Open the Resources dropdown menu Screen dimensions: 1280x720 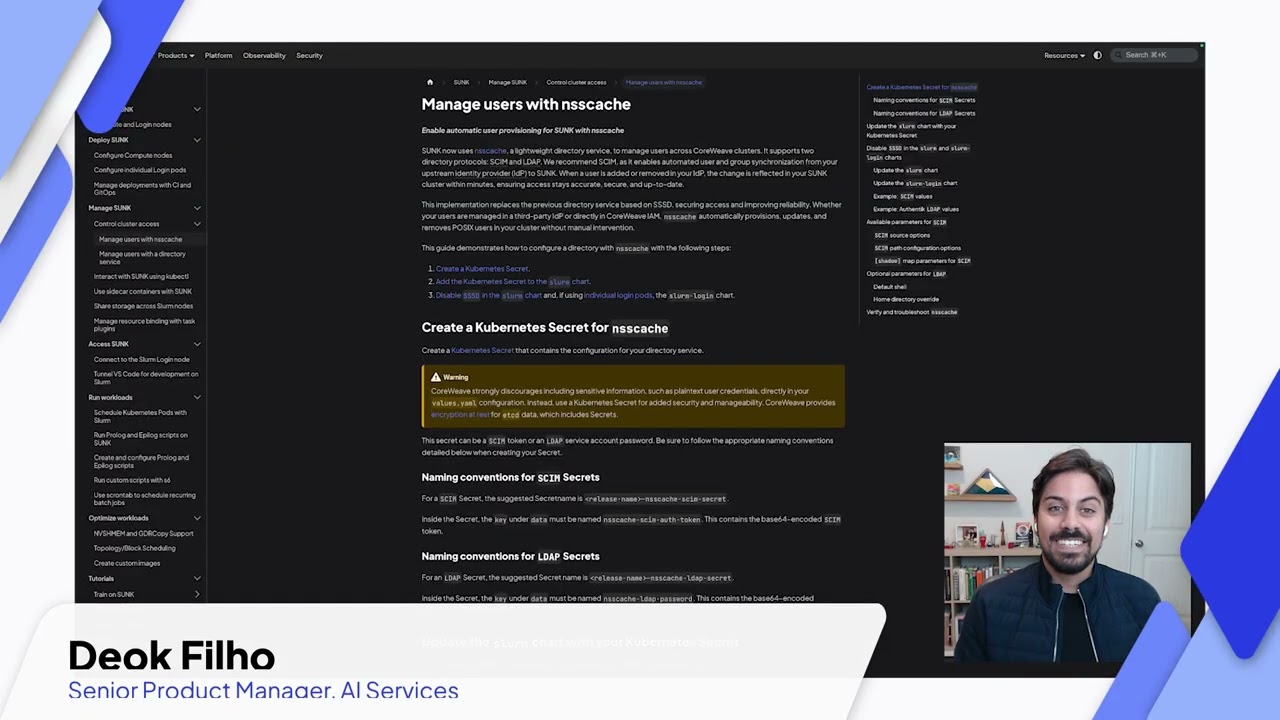(x=1064, y=55)
